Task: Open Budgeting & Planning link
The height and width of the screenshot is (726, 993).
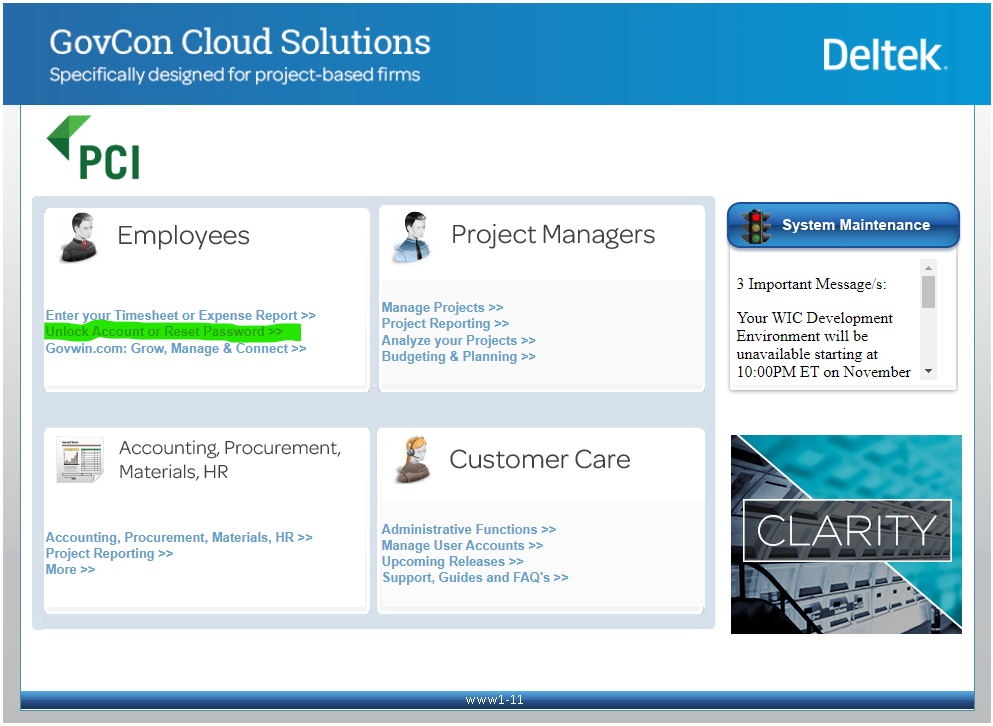Action: point(458,357)
